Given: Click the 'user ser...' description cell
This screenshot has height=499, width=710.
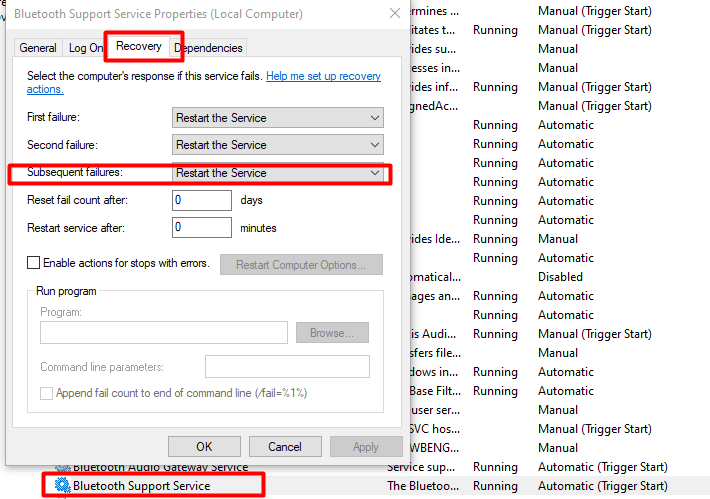Looking at the screenshot, I should [x=436, y=410].
